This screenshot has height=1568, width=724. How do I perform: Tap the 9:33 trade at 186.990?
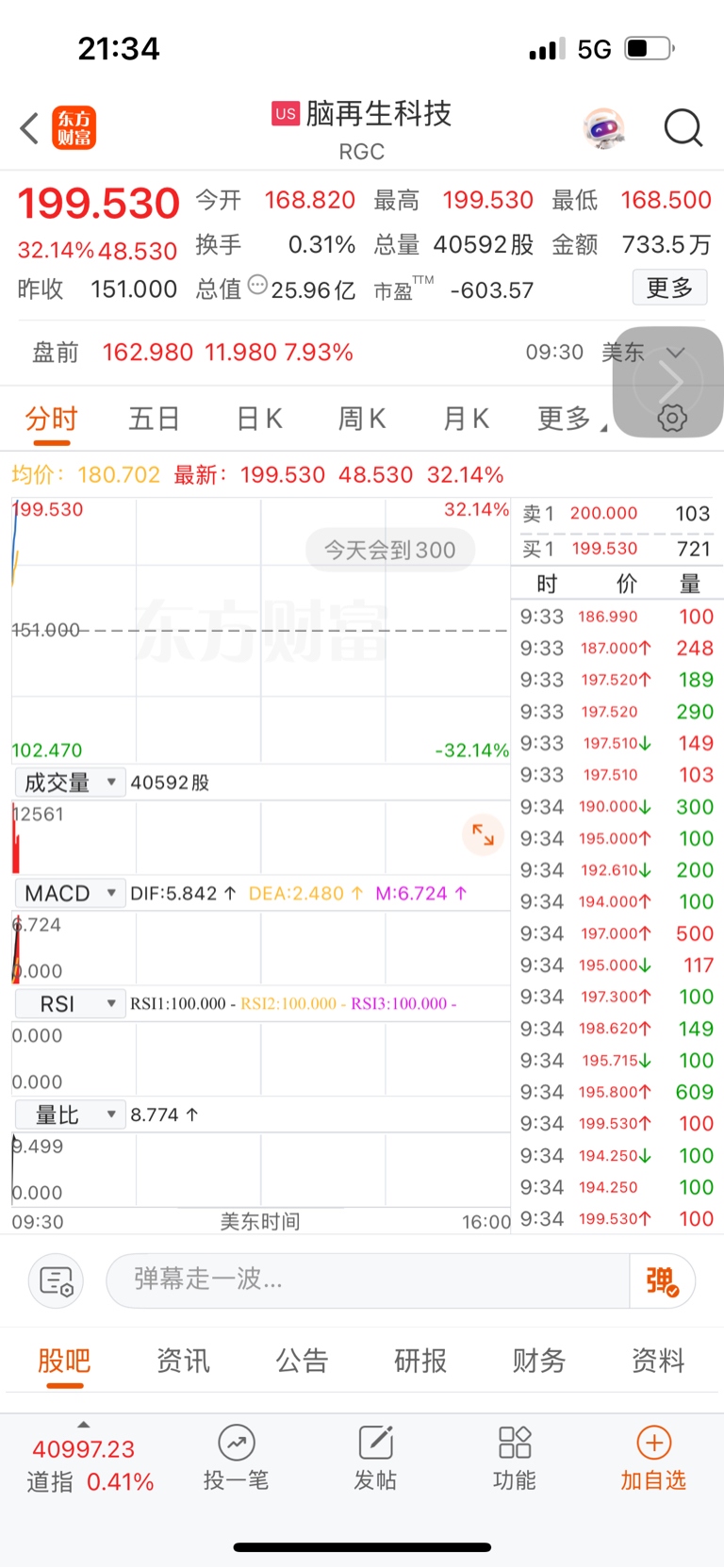pyautogui.click(x=617, y=617)
